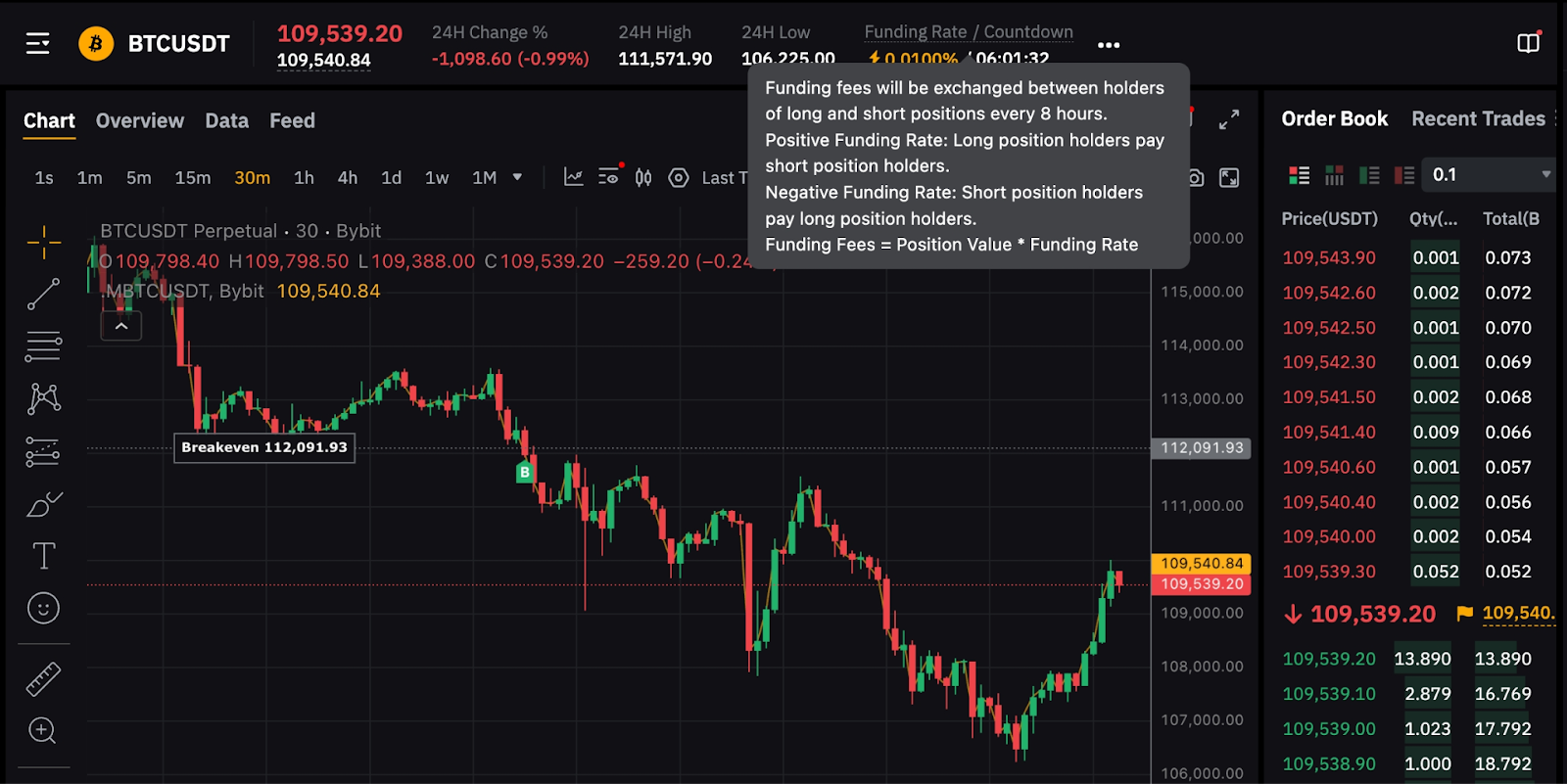
Task: Open the Fibonacci retracement tool
Action: [x=43, y=346]
